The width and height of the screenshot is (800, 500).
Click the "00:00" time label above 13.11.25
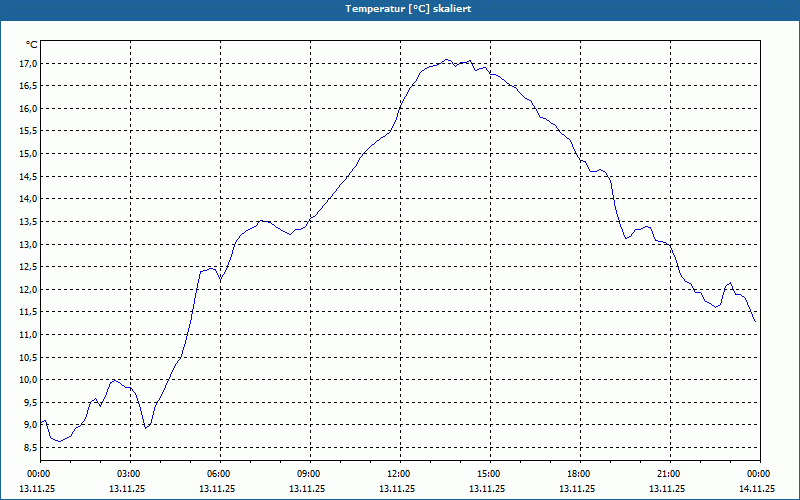tap(37, 474)
